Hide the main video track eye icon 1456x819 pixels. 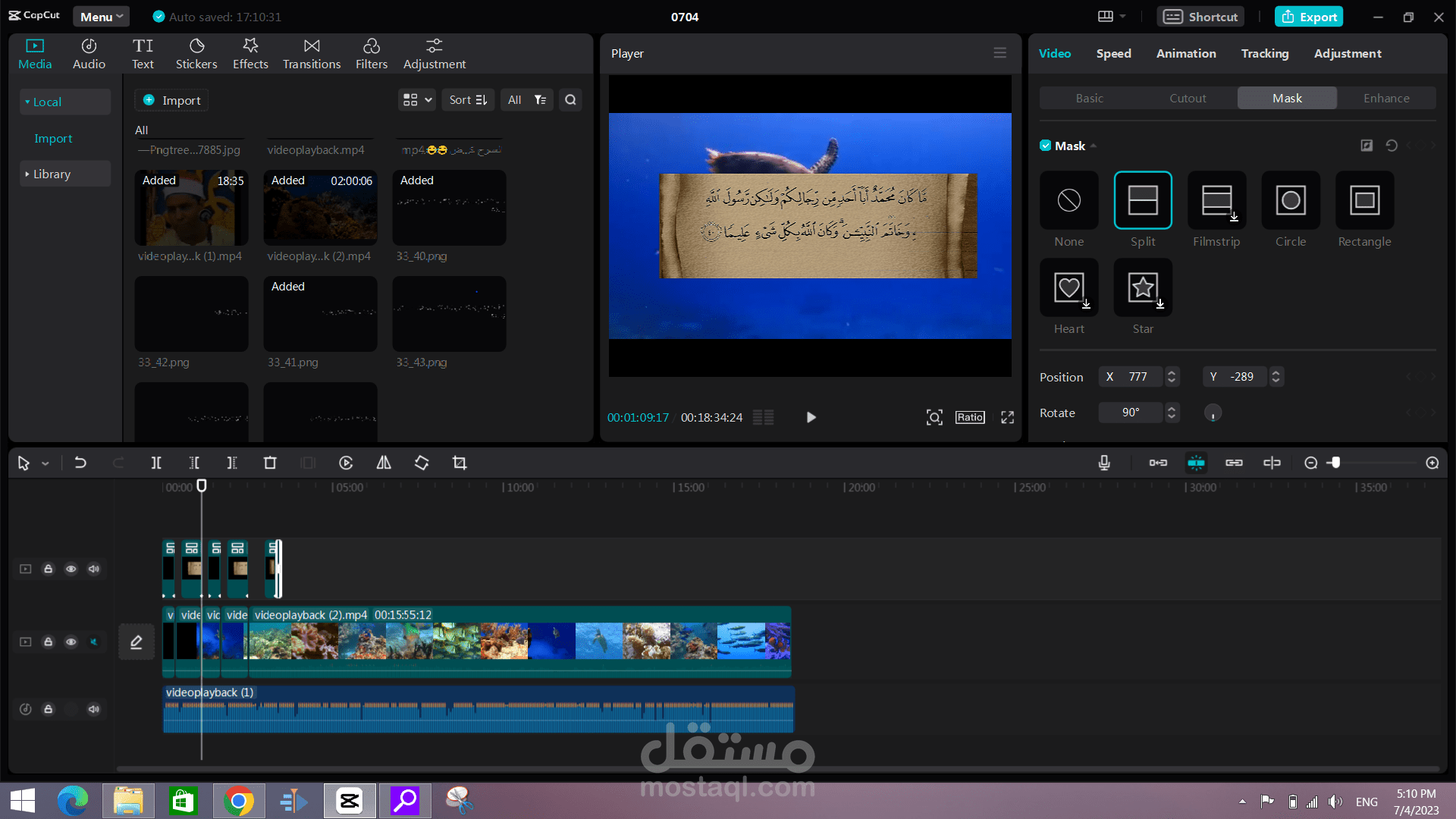tap(71, 642)
